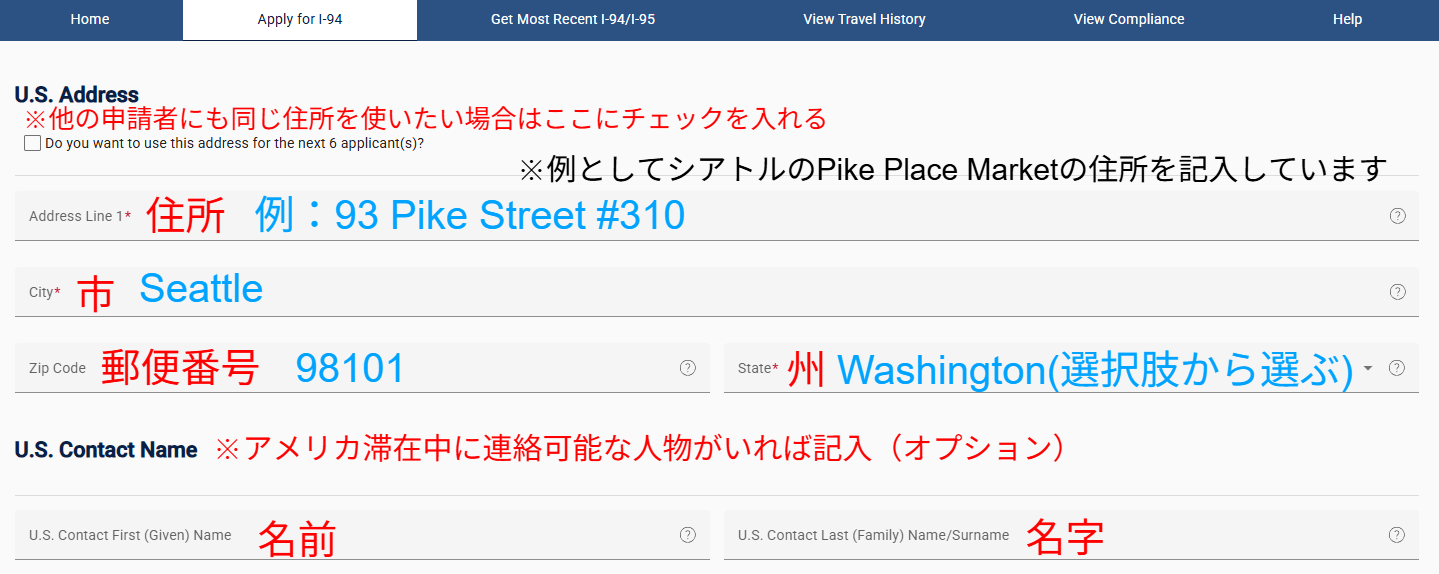
Task: Select U.S. Contact First (Given) Name field
Action: point(362,535)
